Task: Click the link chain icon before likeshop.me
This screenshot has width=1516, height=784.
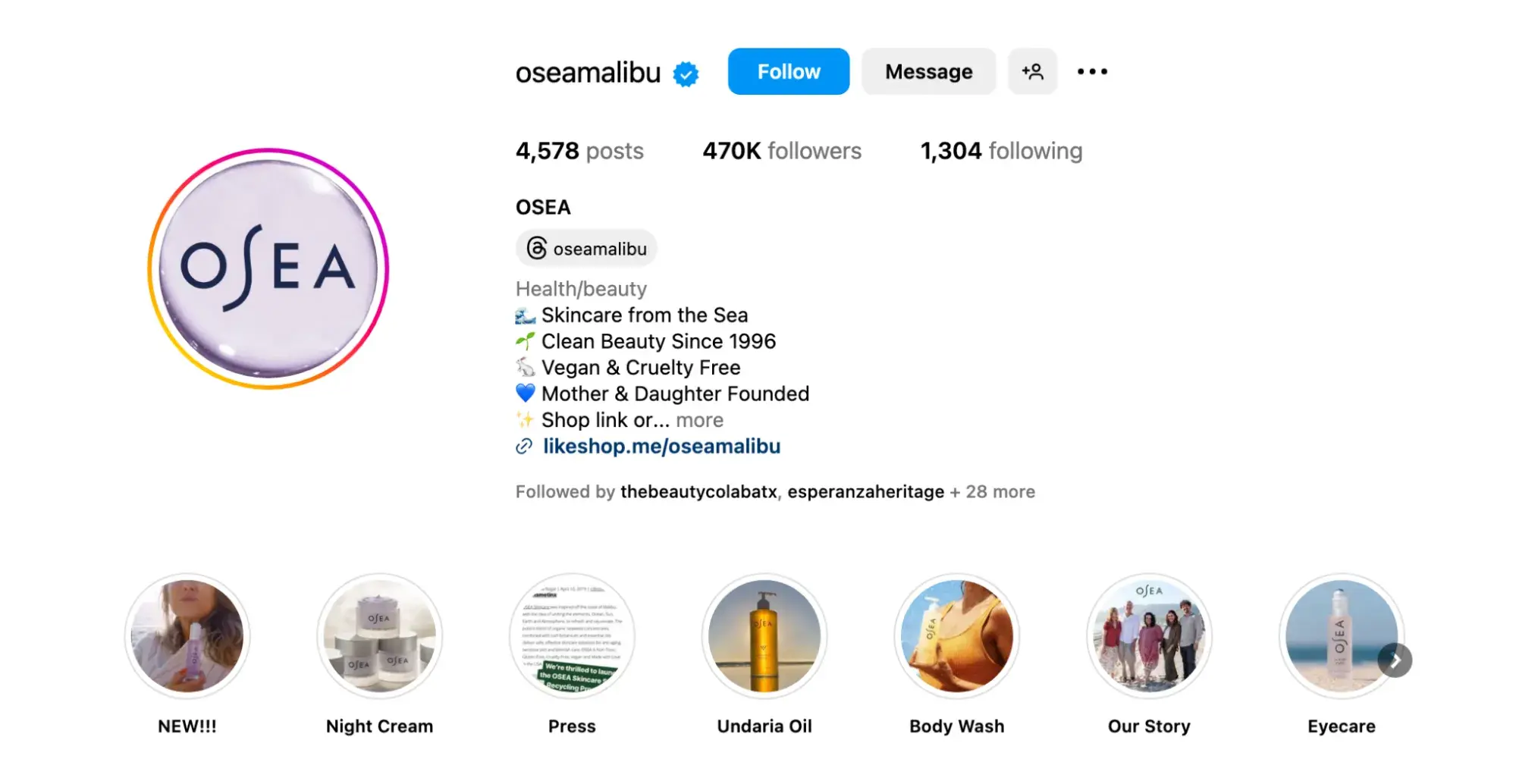Action: (x=523, y=447)
